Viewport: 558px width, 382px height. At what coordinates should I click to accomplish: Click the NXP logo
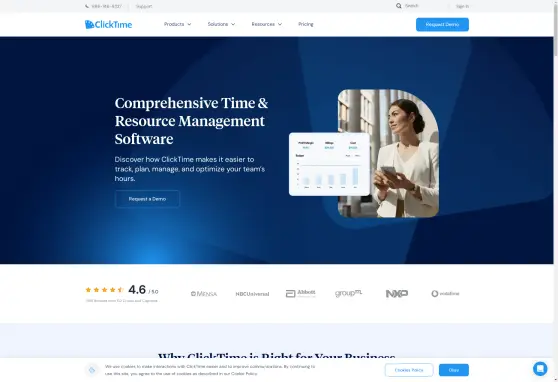pyautogui.click(x=397, y=293)
